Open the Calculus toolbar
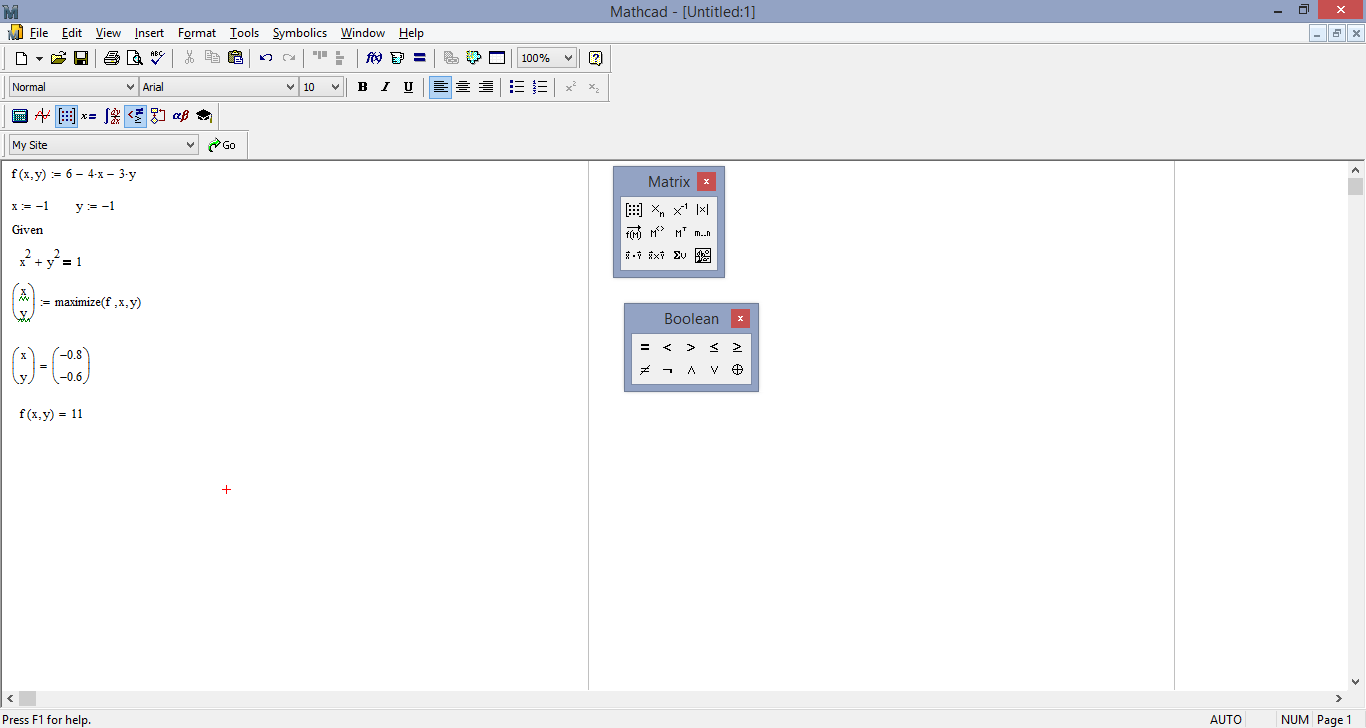 [x=112, y=116]
